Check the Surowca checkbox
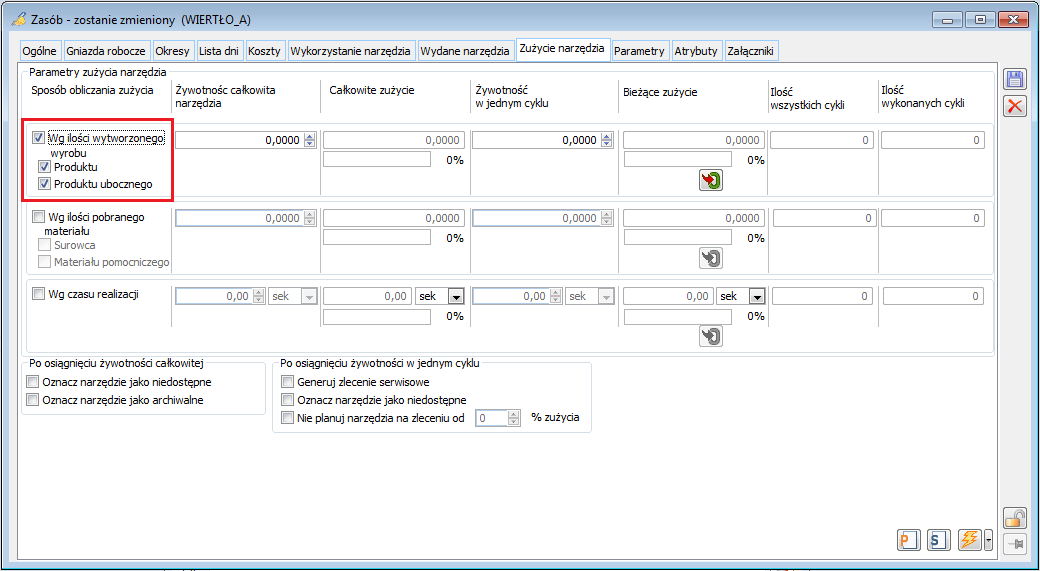Viewport: 1040px width, 571px height. [44, 245]
